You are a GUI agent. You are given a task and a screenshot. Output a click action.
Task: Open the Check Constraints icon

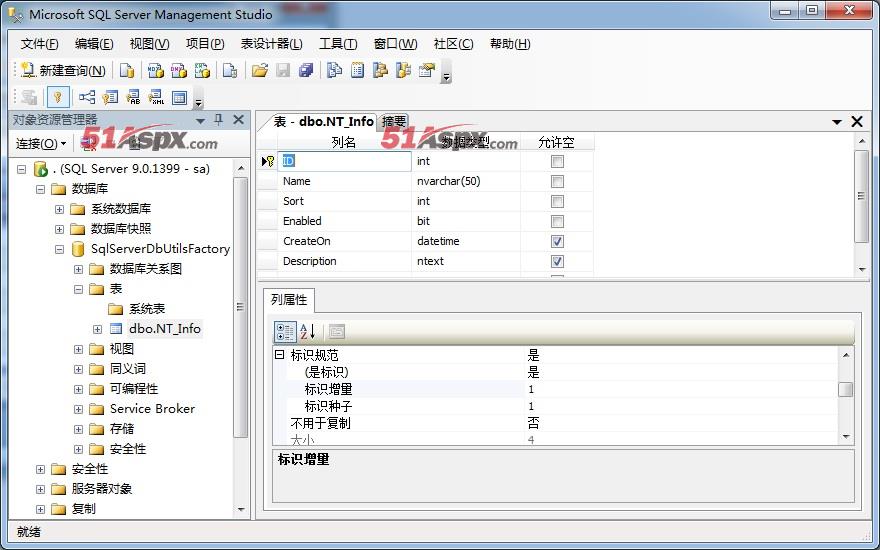(x=179, y=97)
